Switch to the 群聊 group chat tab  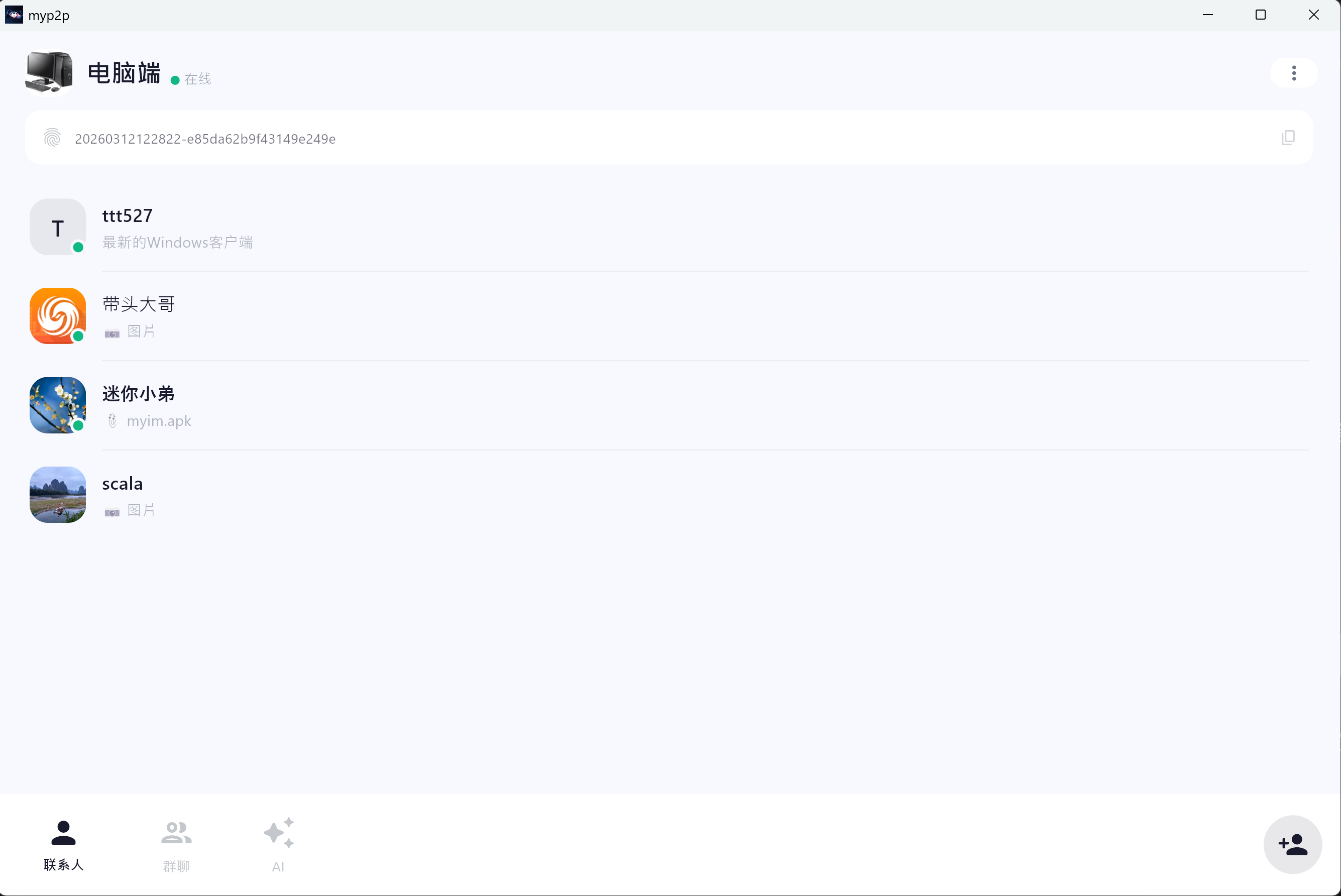[176, 845]
